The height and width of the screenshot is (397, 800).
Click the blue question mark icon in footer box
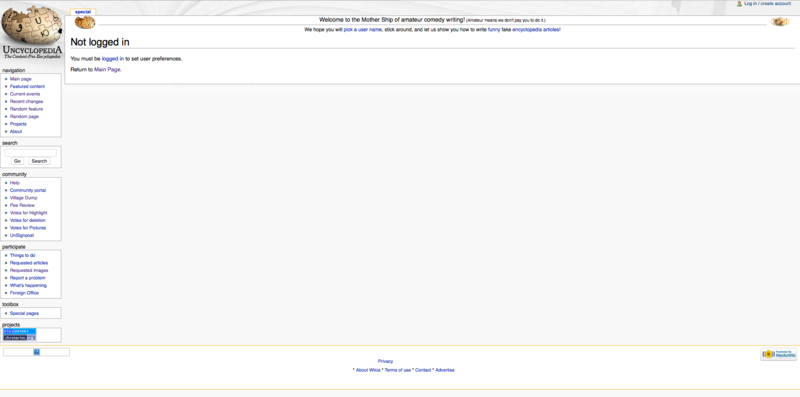coord(37,352)
